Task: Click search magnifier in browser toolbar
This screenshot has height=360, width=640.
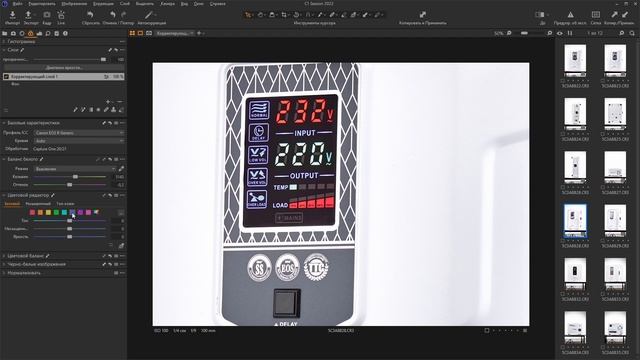Action: pyautogui.click(x=632, y=33)
